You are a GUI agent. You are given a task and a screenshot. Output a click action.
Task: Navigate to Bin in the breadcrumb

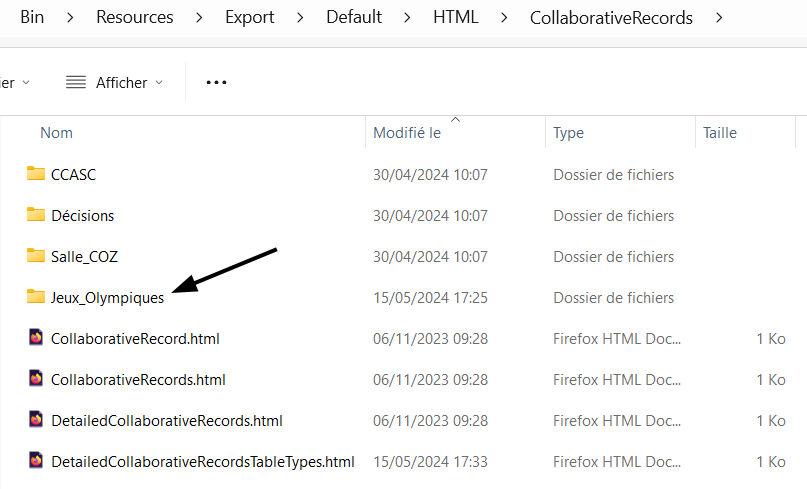tap(32, 17)
